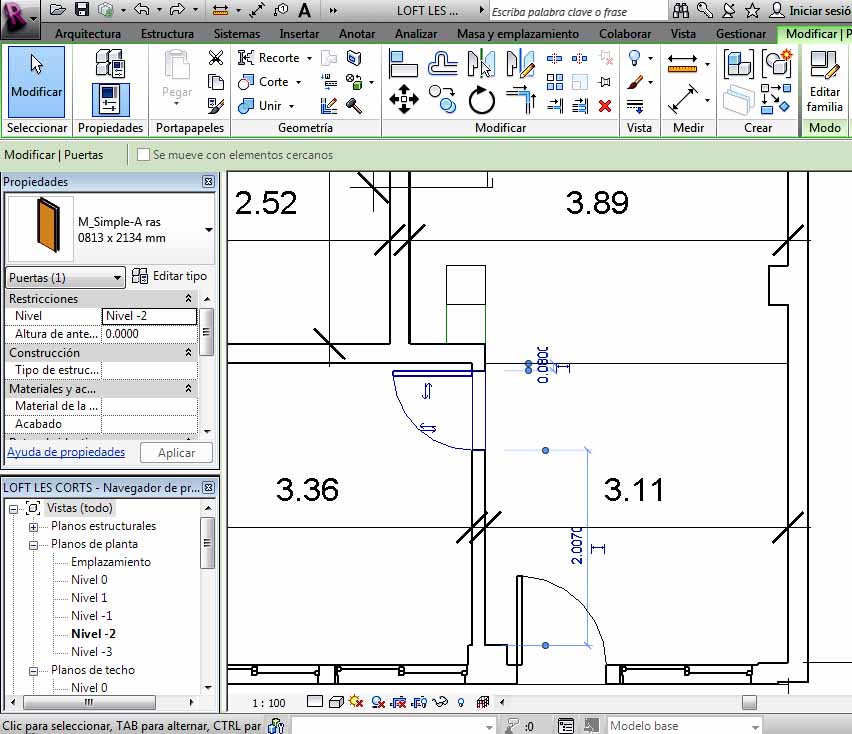The image size is (852, 734).
Task: Click the Cut to clipboard scissors icon
Action: click(215, 58)
